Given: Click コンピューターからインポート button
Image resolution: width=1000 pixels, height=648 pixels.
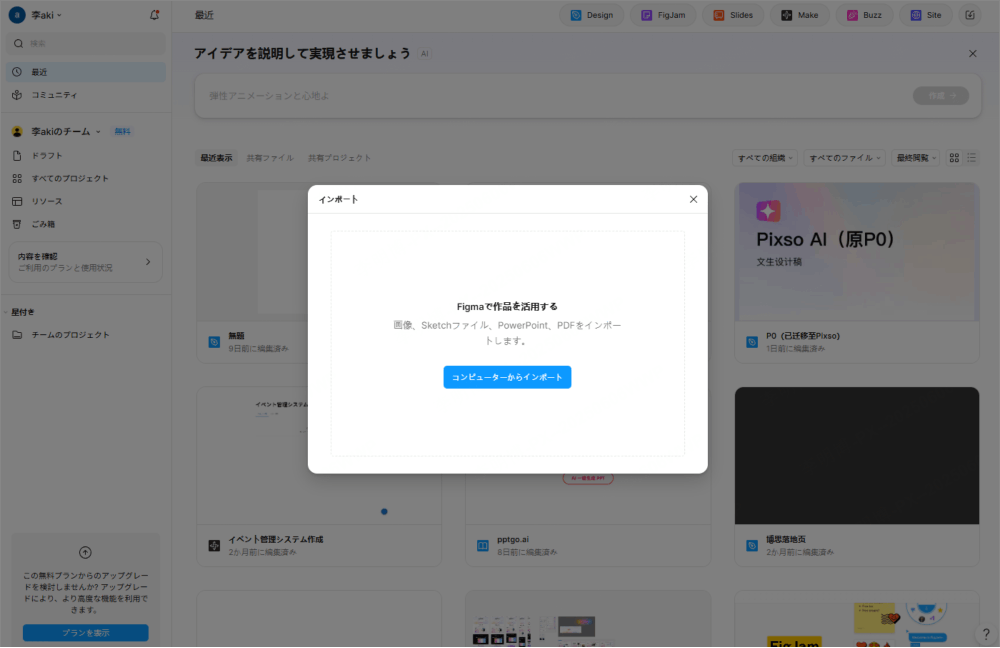Looking at the screenshot, I should [x=507, y=377].
